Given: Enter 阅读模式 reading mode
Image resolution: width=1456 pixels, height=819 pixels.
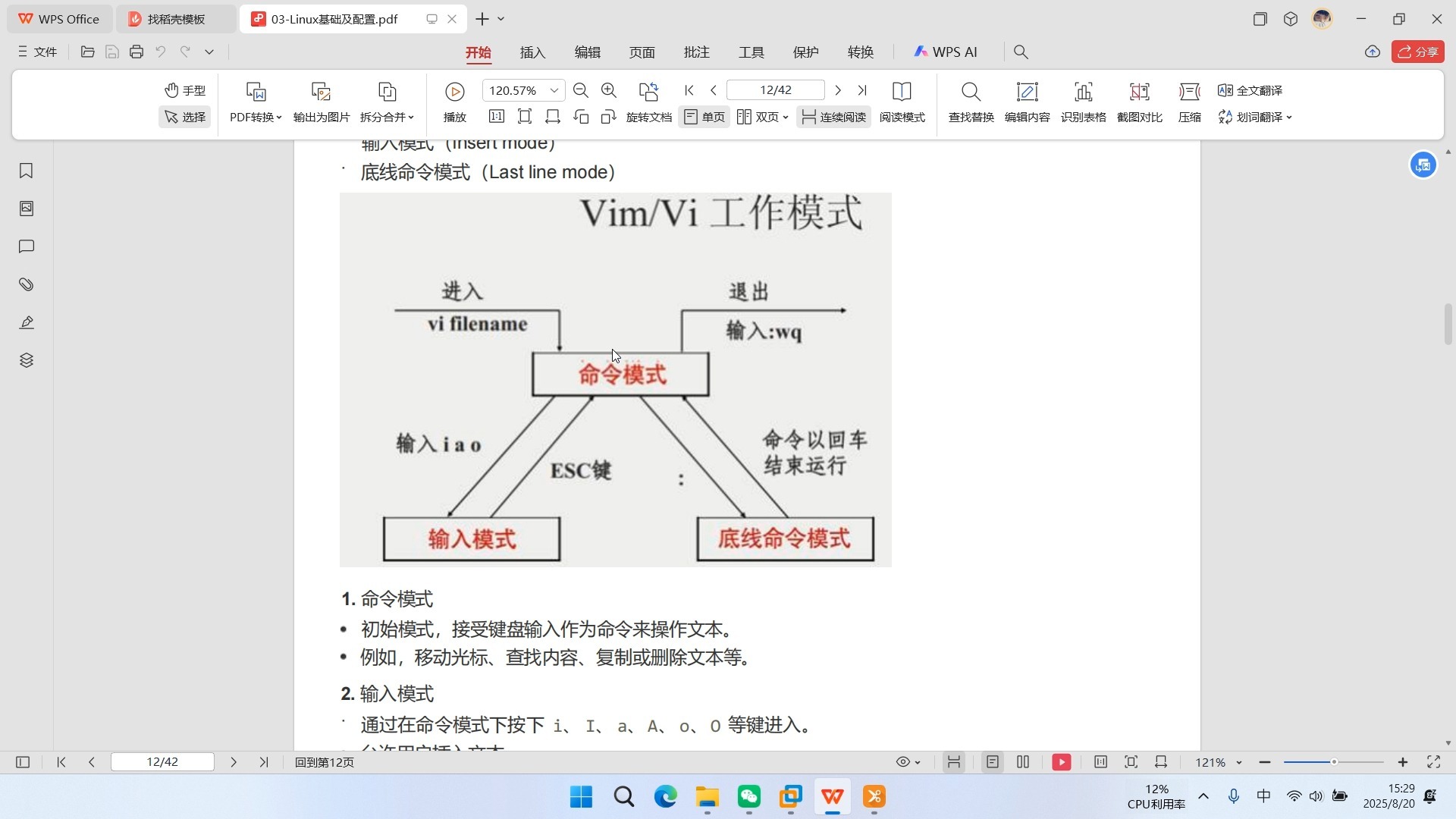Looking at the screenshot, I should pyautogui.click(x=902, y=102).
